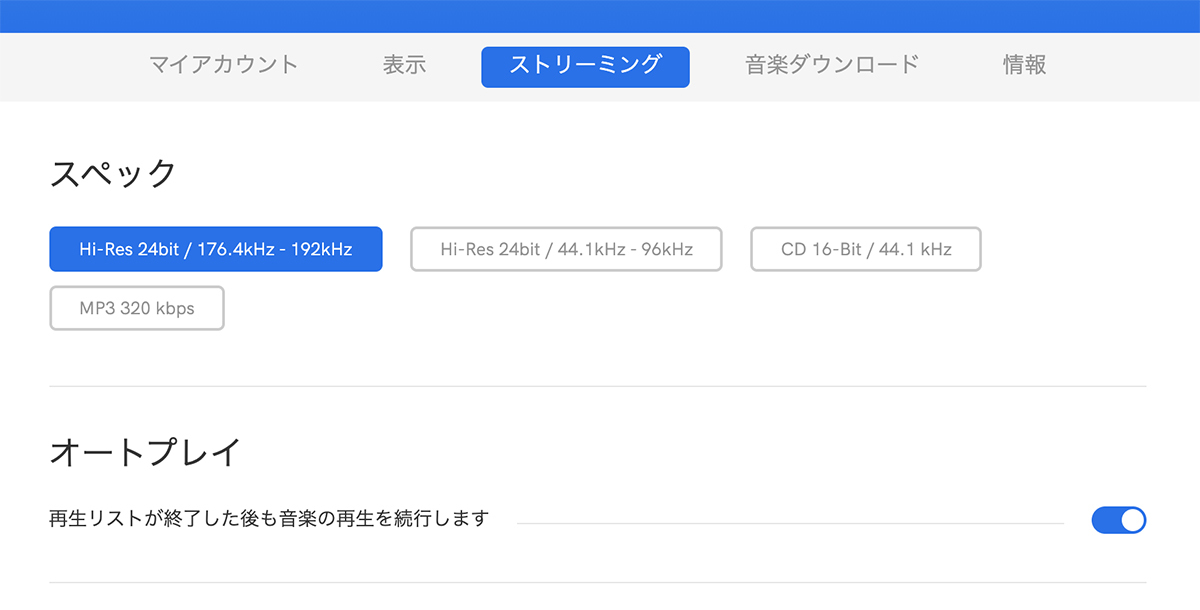Switch to the 表示 tab
The image size is (1200, 610).
(404, 65)
